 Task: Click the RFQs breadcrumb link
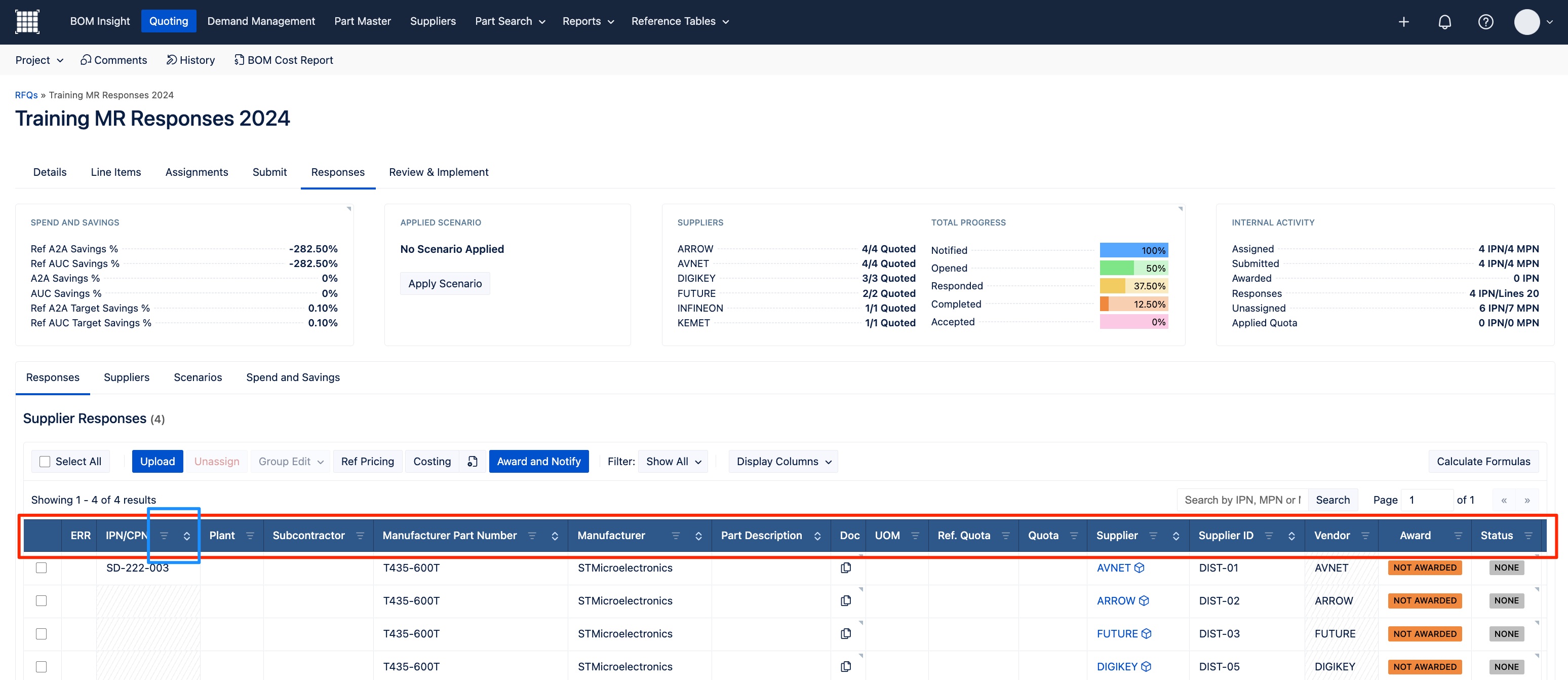pos(26,95)
